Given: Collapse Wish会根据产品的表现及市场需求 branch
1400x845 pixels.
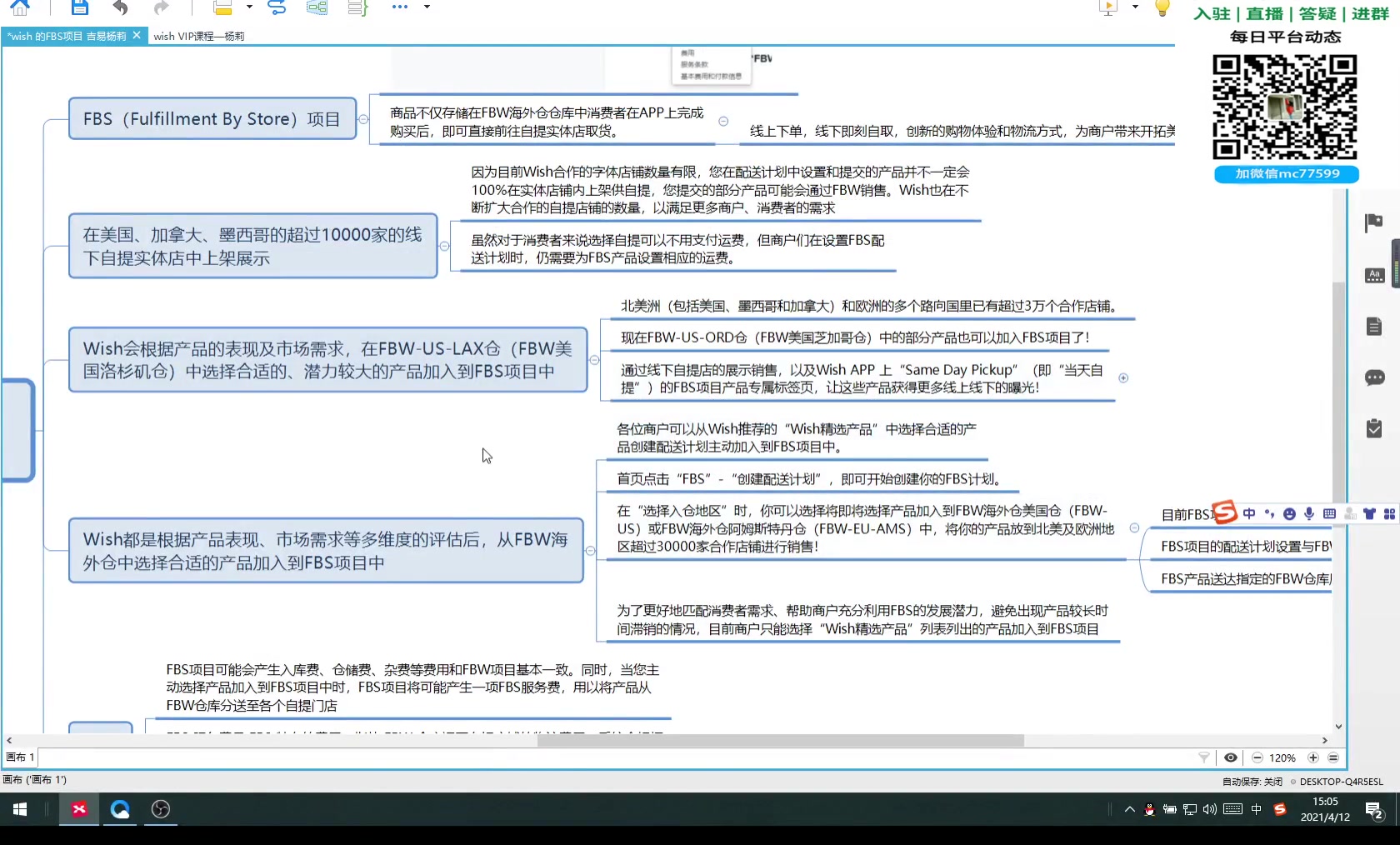Looking at the screenshot, I should pyautogui.click(x=594, y=360).
